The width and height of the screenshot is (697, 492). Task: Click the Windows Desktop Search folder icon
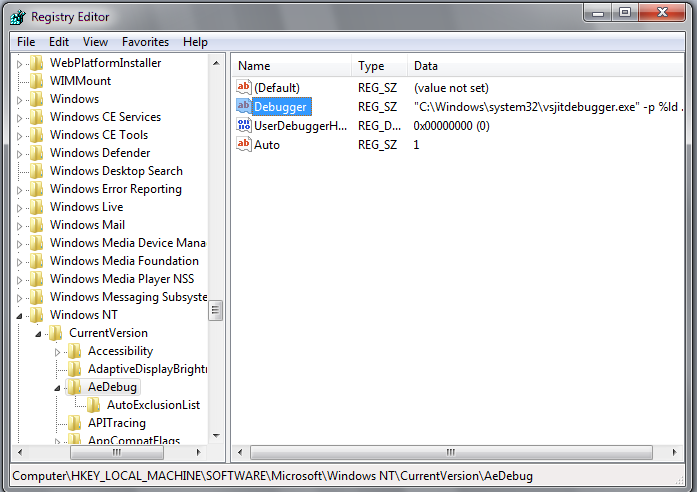(x=36, y=171)
